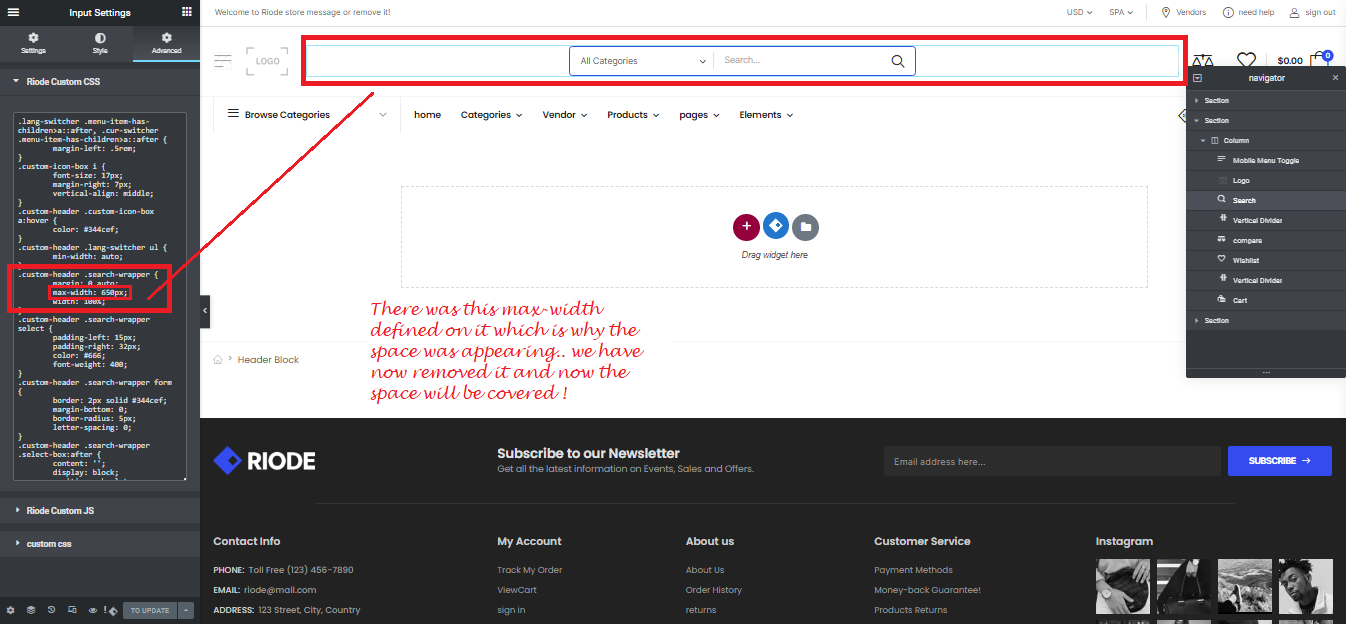Select Logo row in navigator

(x=1266, y=180)
